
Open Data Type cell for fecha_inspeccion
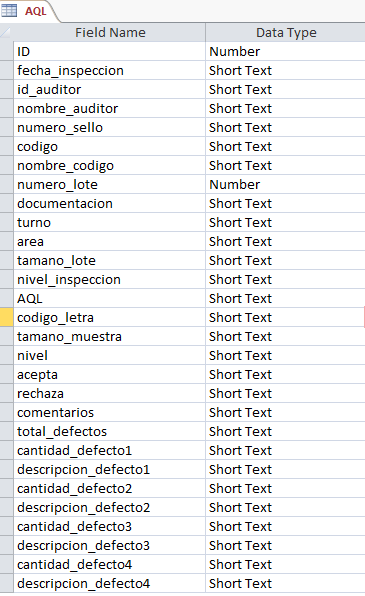(x=286, y=70)
